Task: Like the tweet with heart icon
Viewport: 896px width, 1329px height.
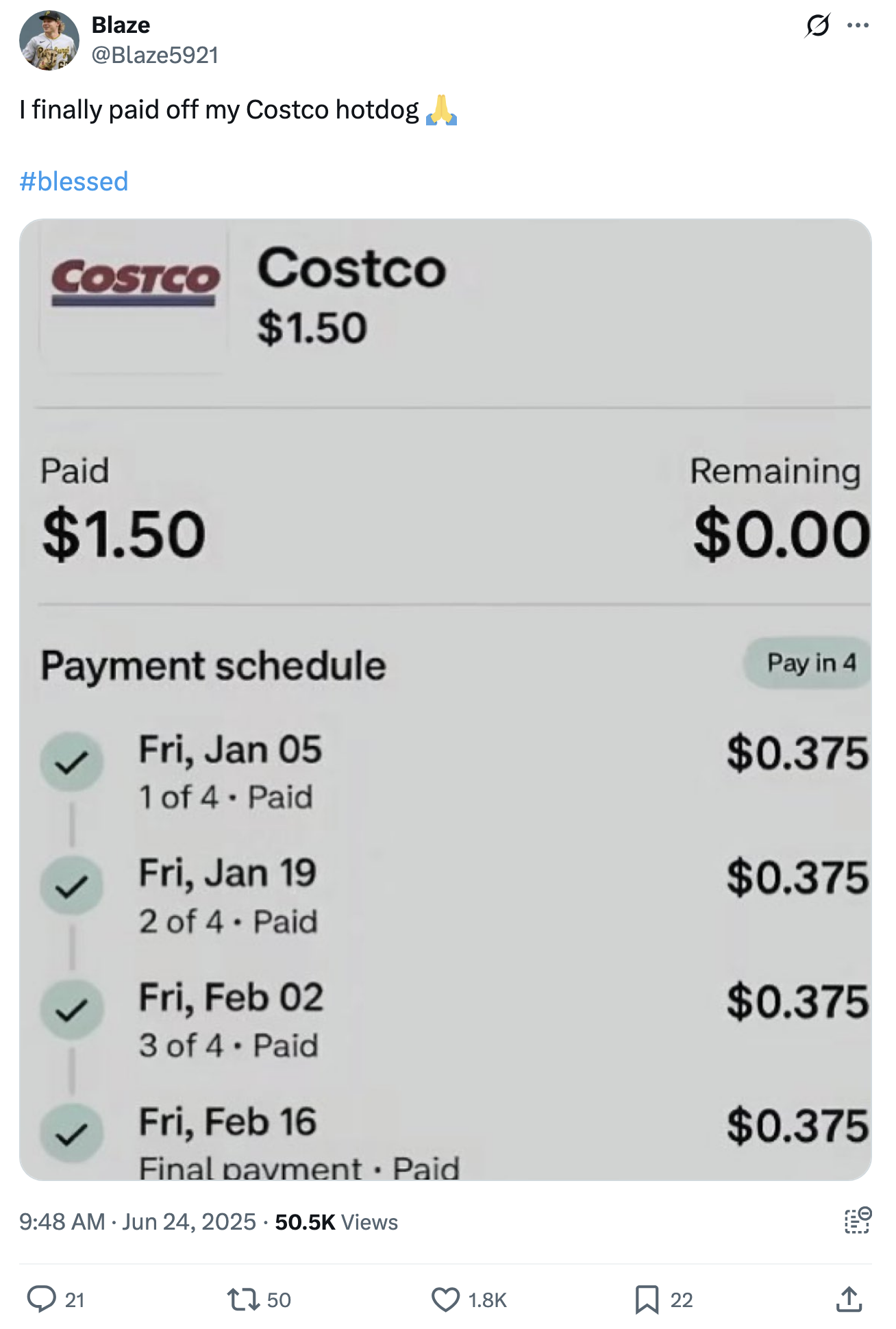Action: click(x=445, y=1299)
